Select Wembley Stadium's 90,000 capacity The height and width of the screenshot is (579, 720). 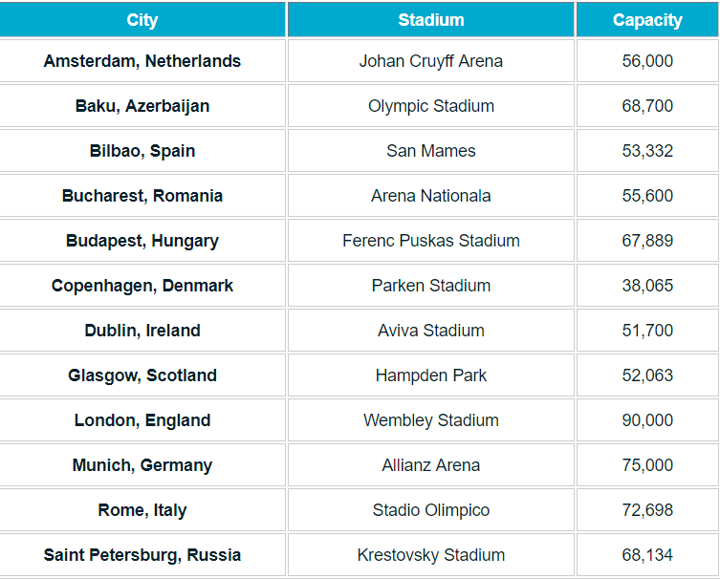(x=647, y=421)
